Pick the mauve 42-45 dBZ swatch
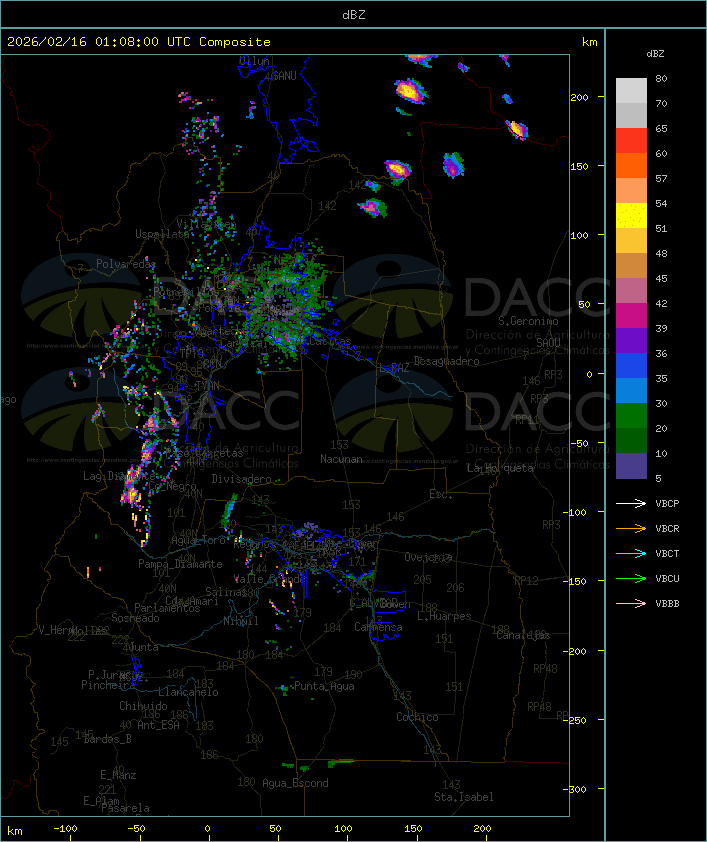 (x=631, y=291)
